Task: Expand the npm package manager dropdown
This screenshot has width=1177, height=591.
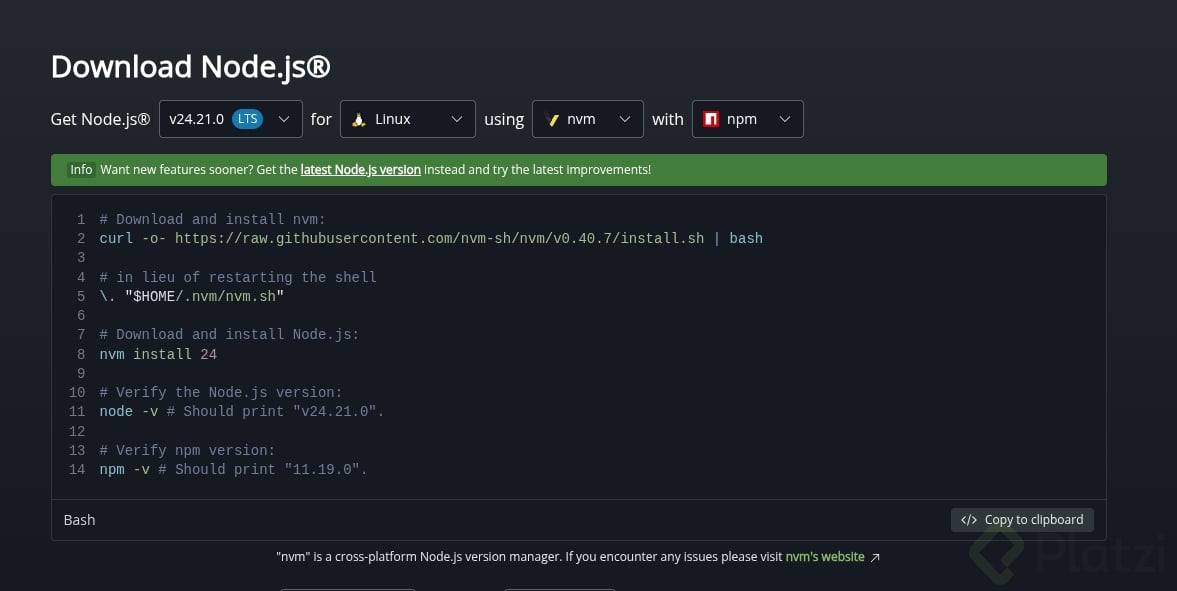Action: click(748, 119)
